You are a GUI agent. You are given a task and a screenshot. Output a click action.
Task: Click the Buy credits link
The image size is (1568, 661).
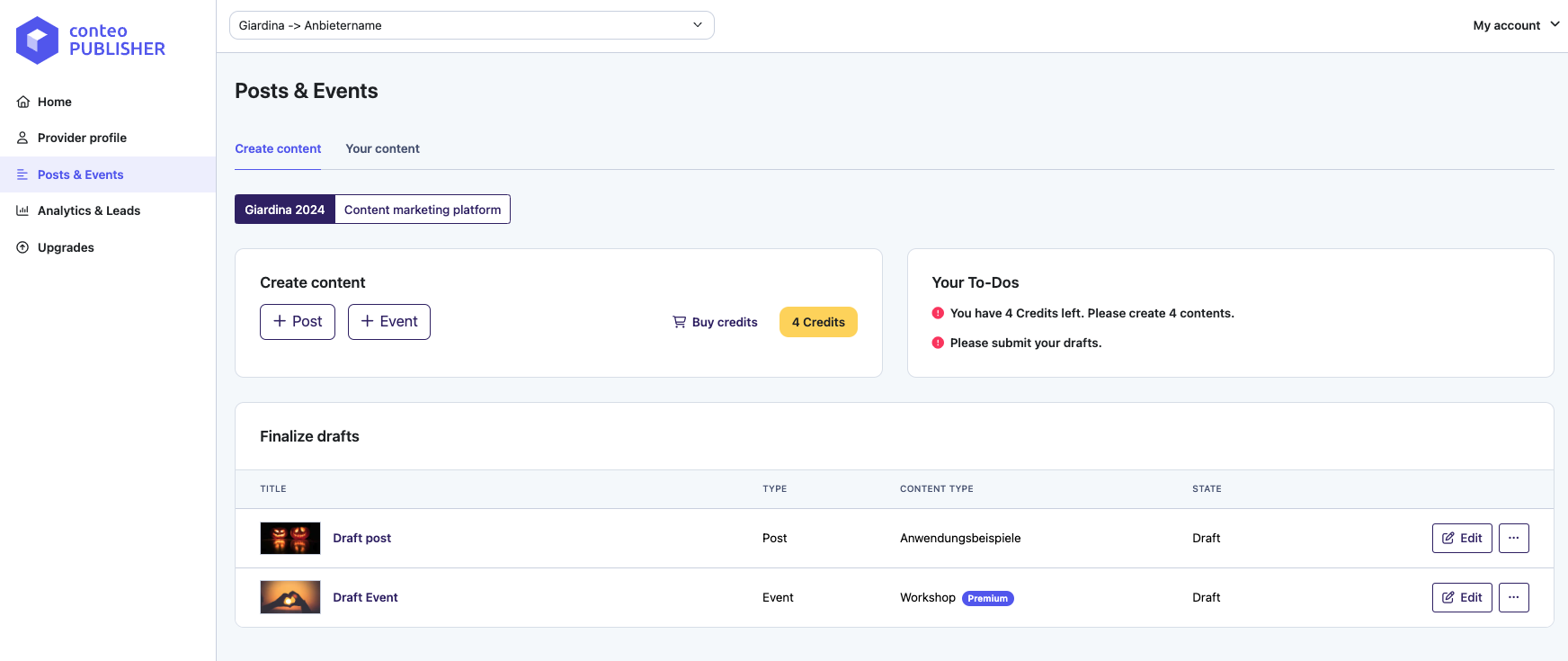(x=715, y=322)
